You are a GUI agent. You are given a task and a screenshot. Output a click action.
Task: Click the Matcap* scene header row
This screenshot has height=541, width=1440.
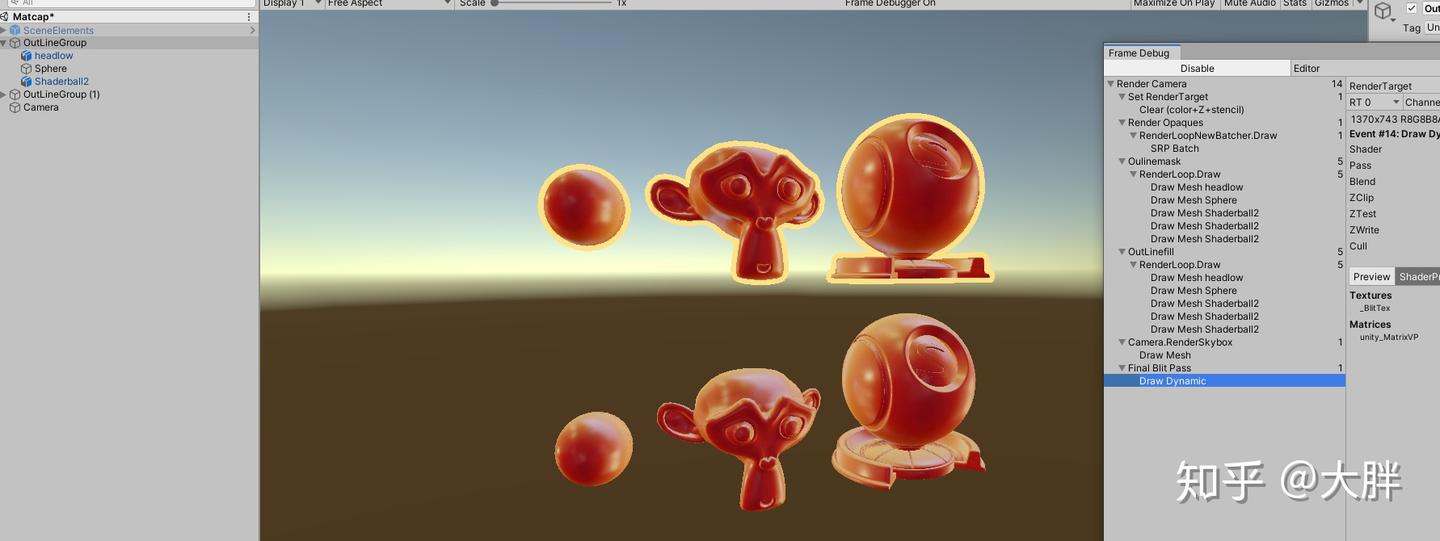click(x=128, y=17)
